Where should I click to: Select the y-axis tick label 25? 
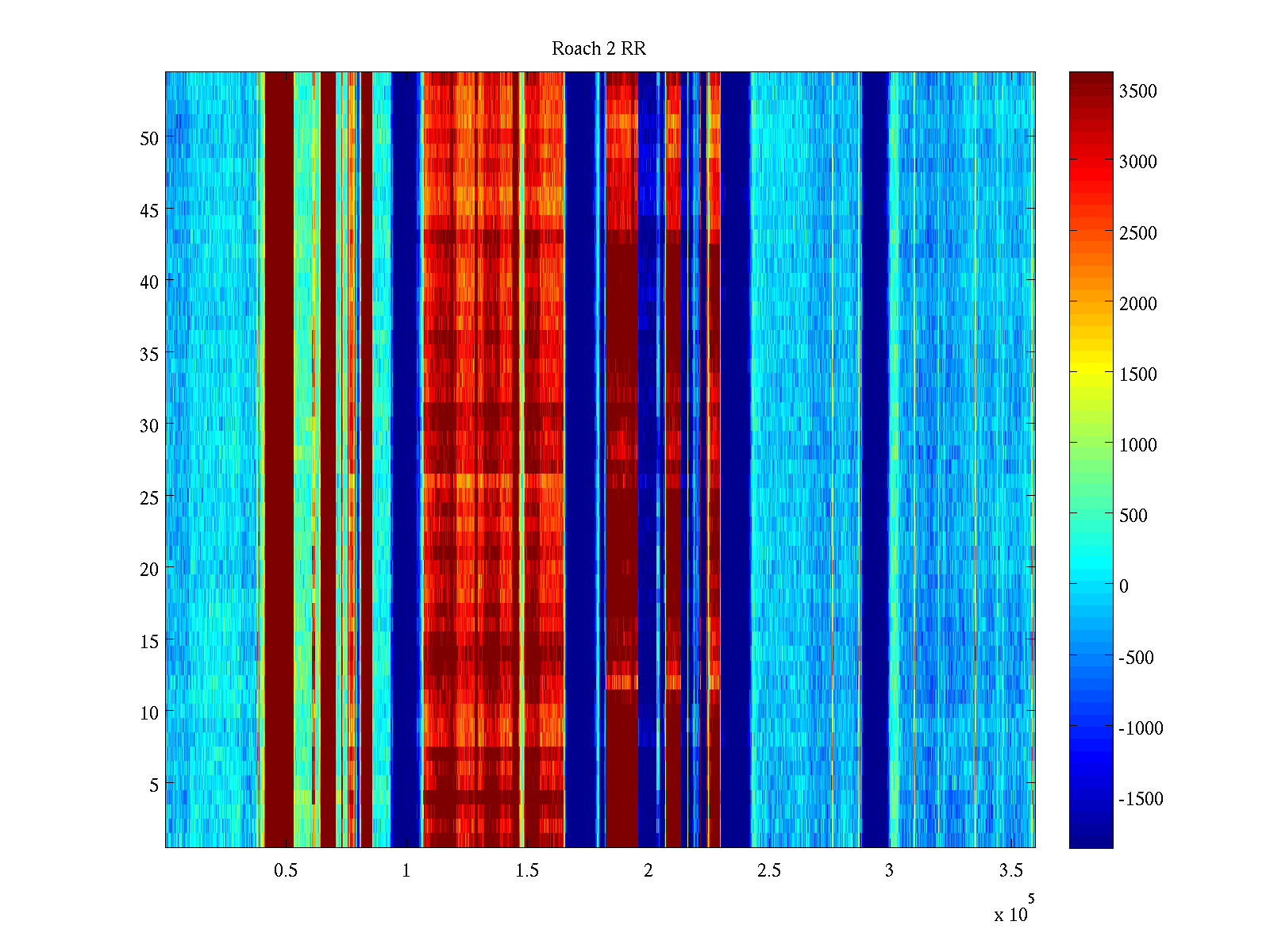(149, 498)
